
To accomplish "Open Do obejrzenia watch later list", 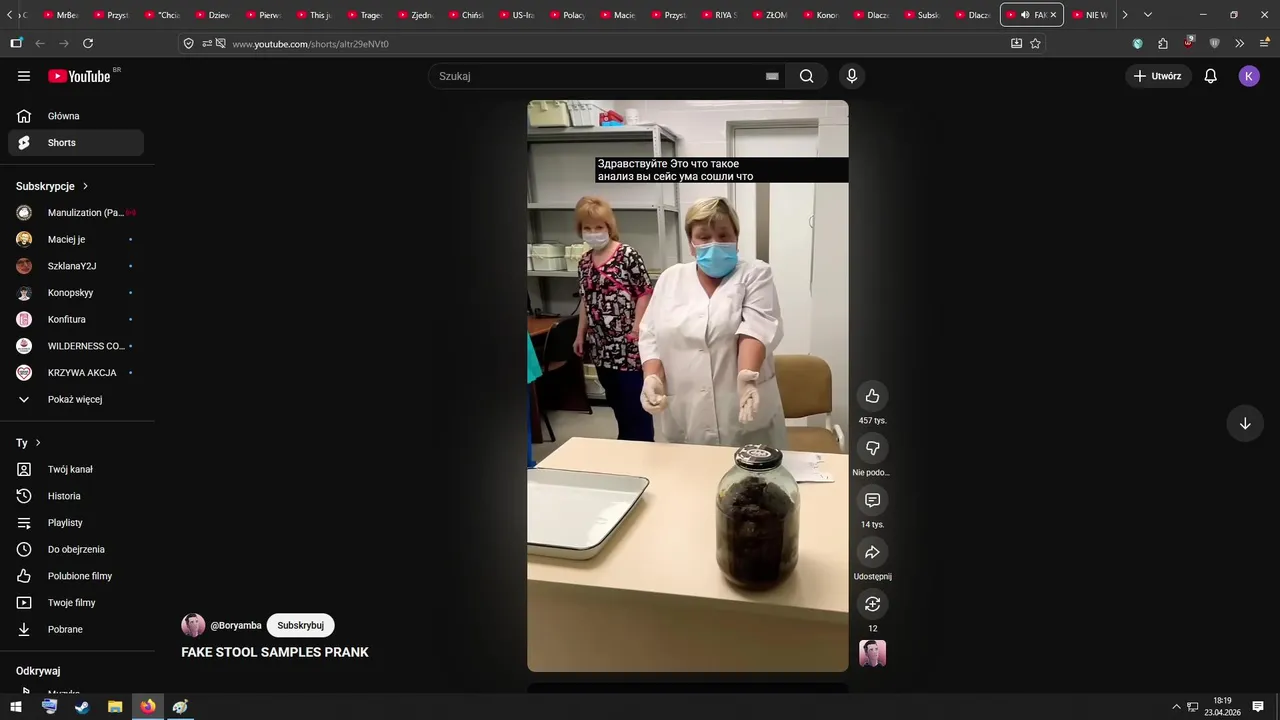I will (x=76, y=549).
